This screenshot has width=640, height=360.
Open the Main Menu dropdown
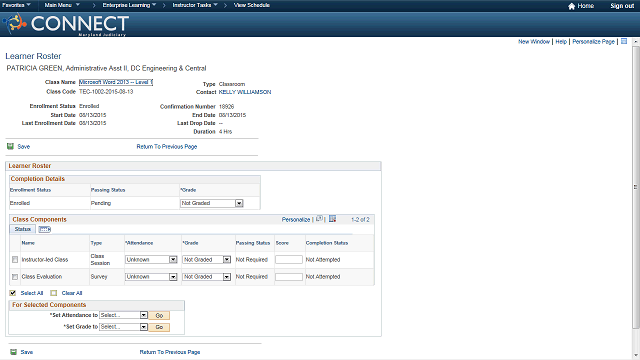(62, 5)
